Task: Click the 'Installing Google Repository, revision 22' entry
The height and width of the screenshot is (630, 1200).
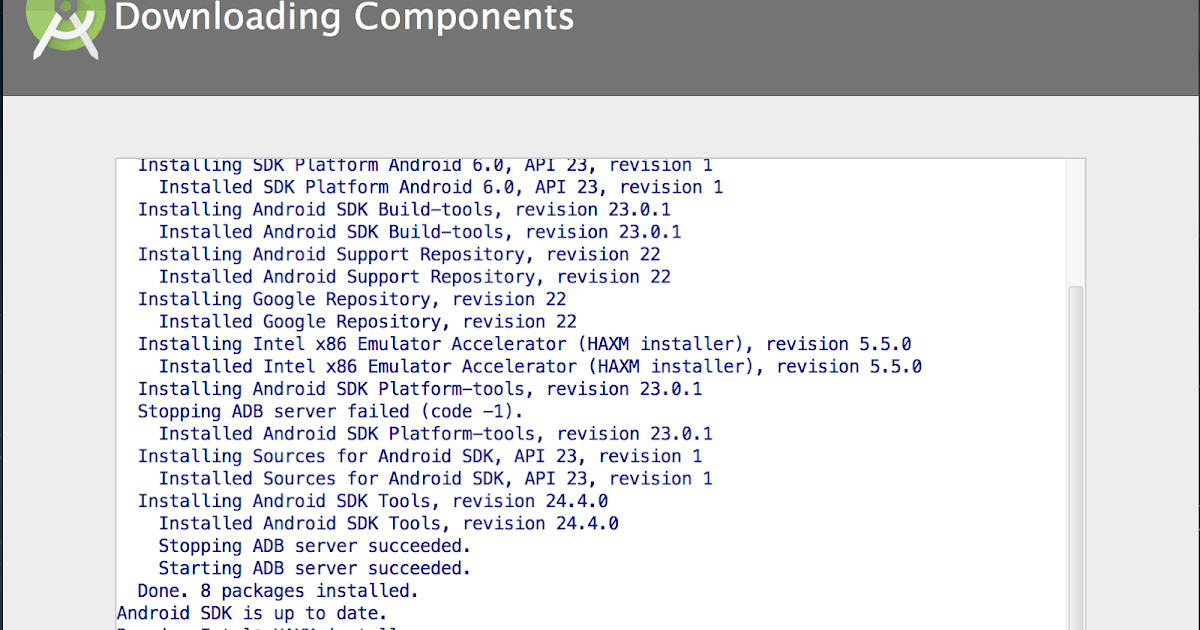Action: tap(350, 298)
